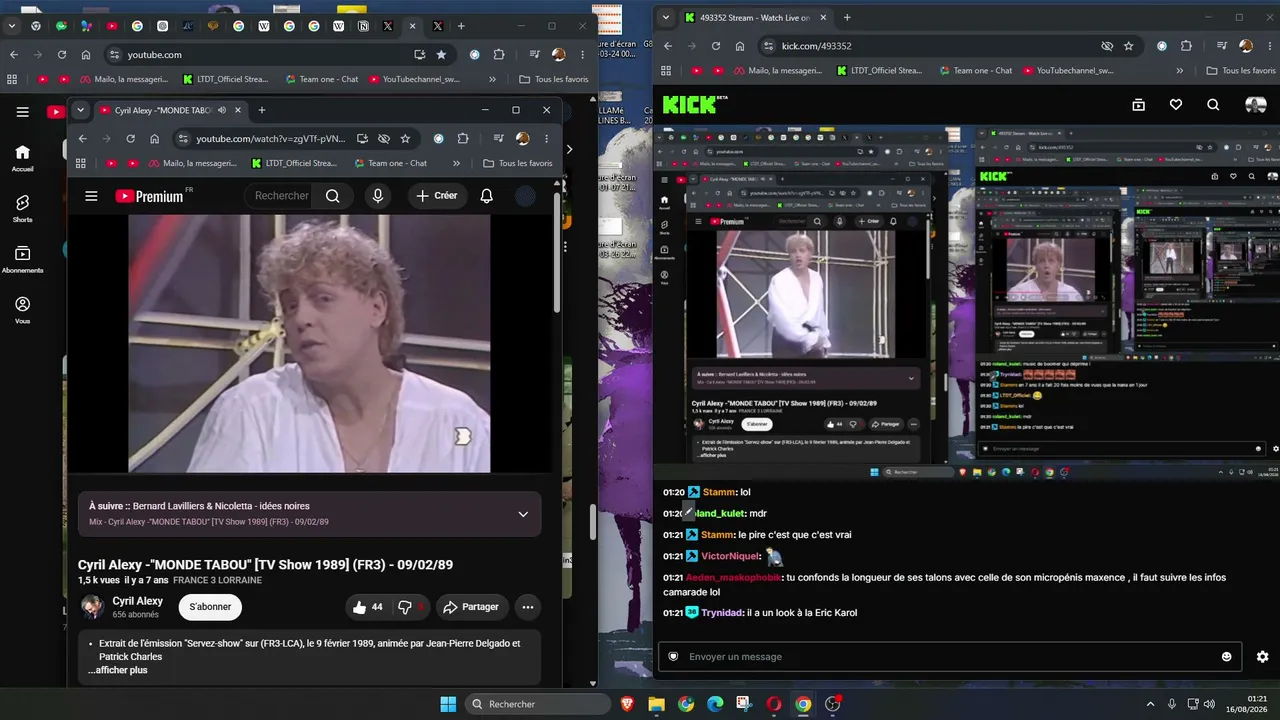Focus the 'Envoyer un message' chat field
The width and height of the screenshot is (1280, 720).
click(950, 656)
